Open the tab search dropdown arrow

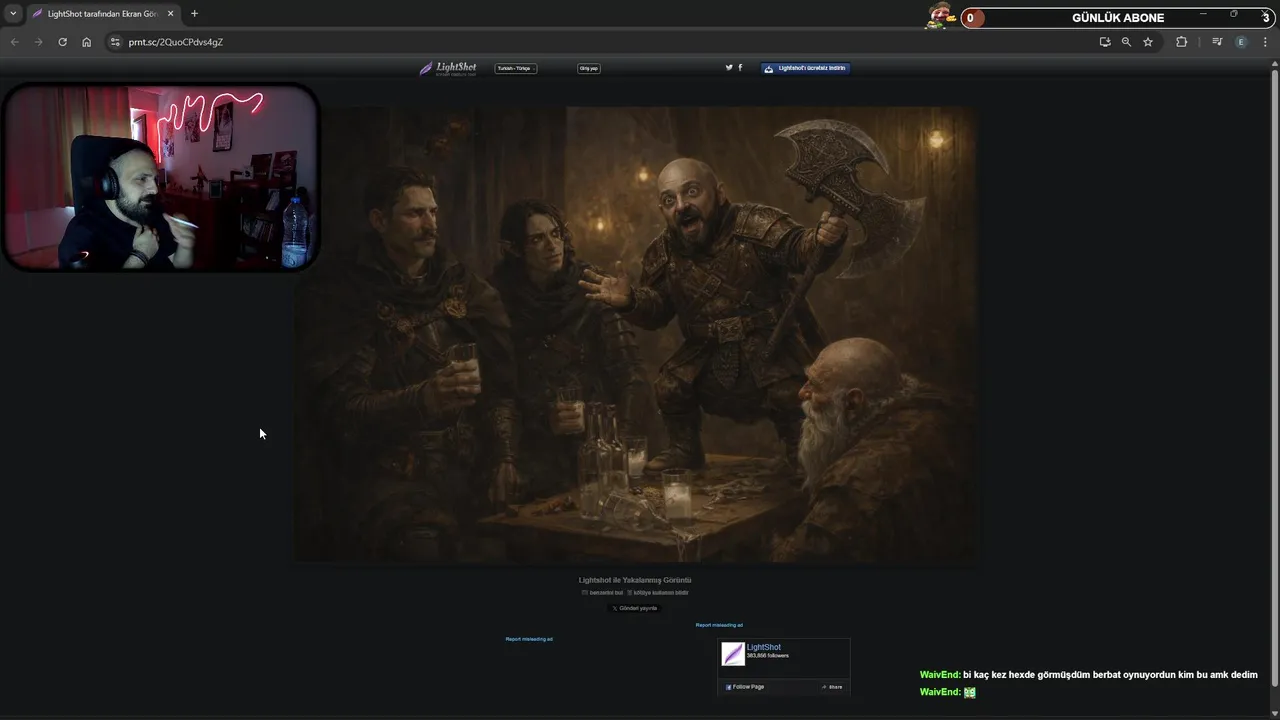(13, 14)
